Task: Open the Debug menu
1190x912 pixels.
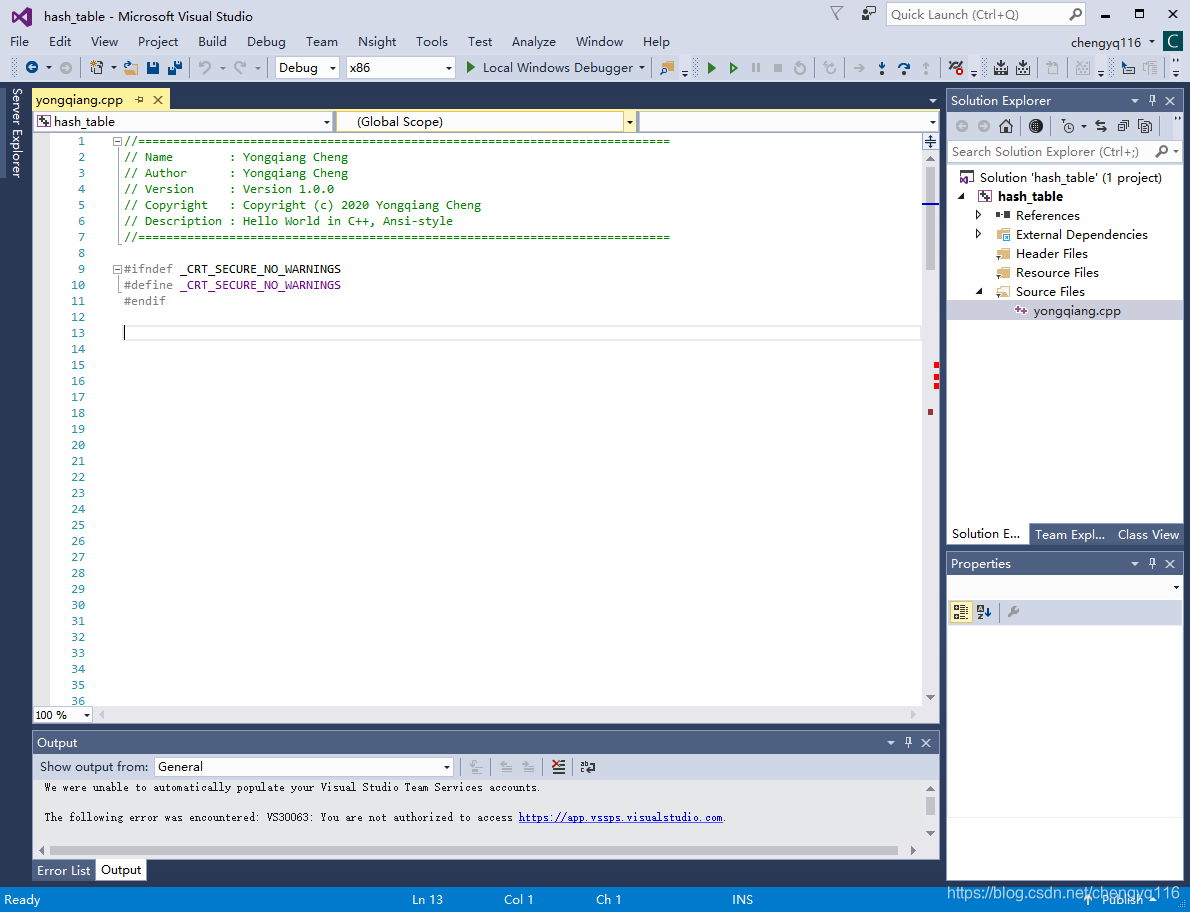Action: tap(266, 42)
